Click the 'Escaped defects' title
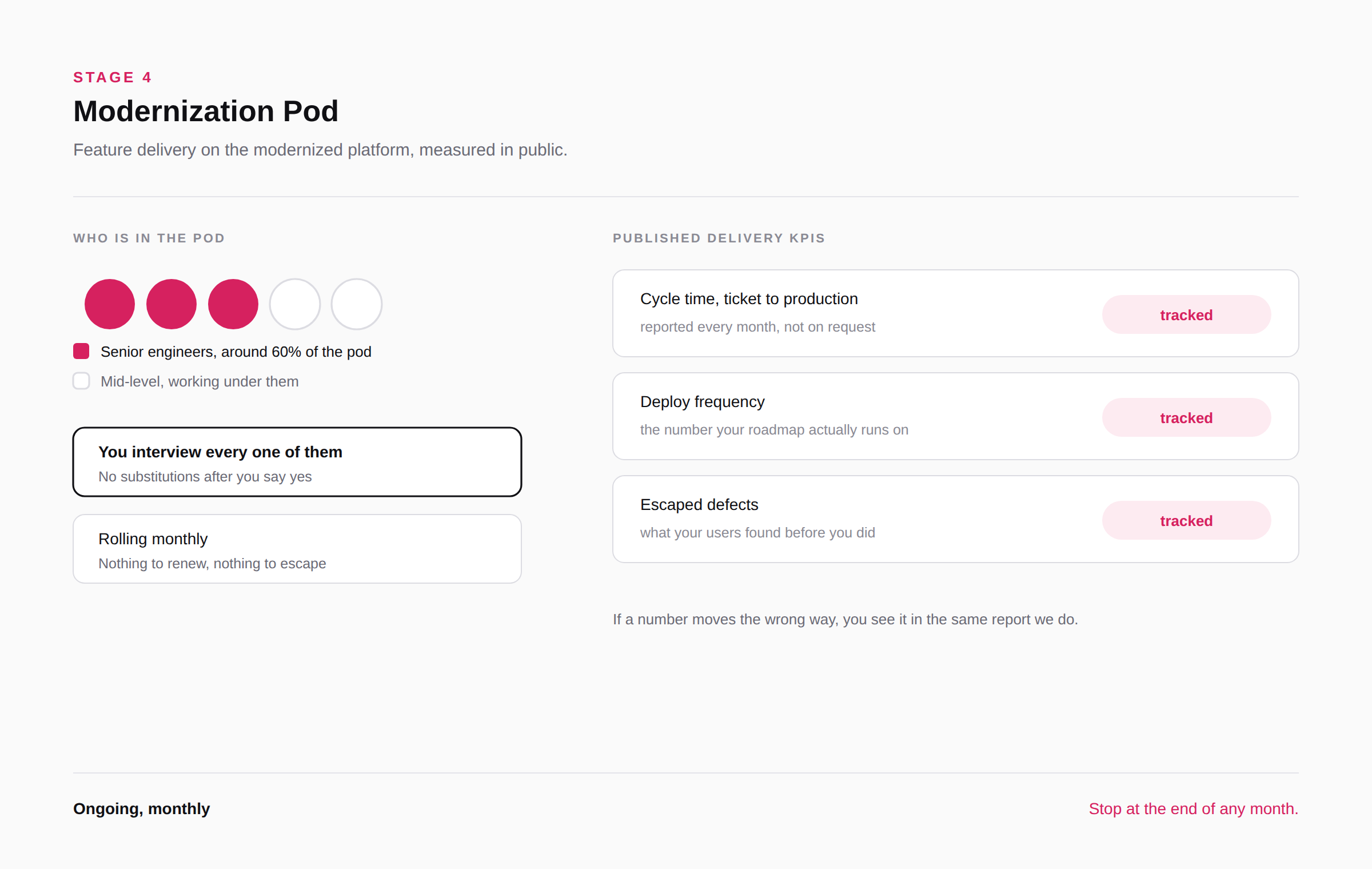This screenshot has height=869, width=1372. coord(699,505)
